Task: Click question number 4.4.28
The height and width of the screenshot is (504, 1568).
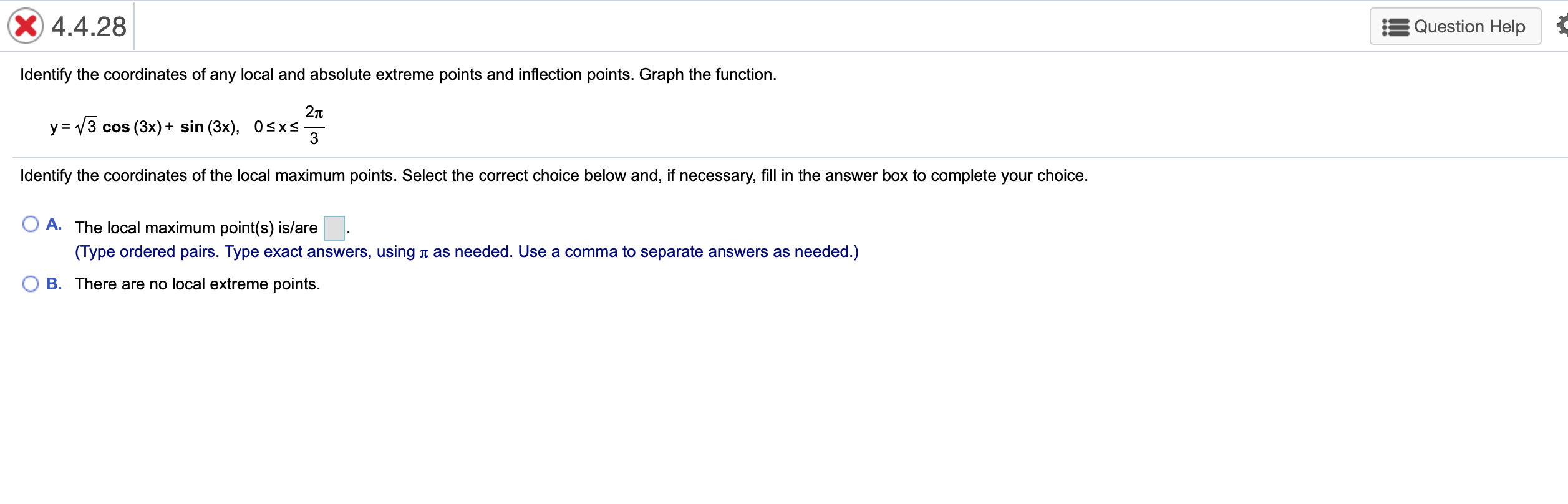Action: coord(89,27)
